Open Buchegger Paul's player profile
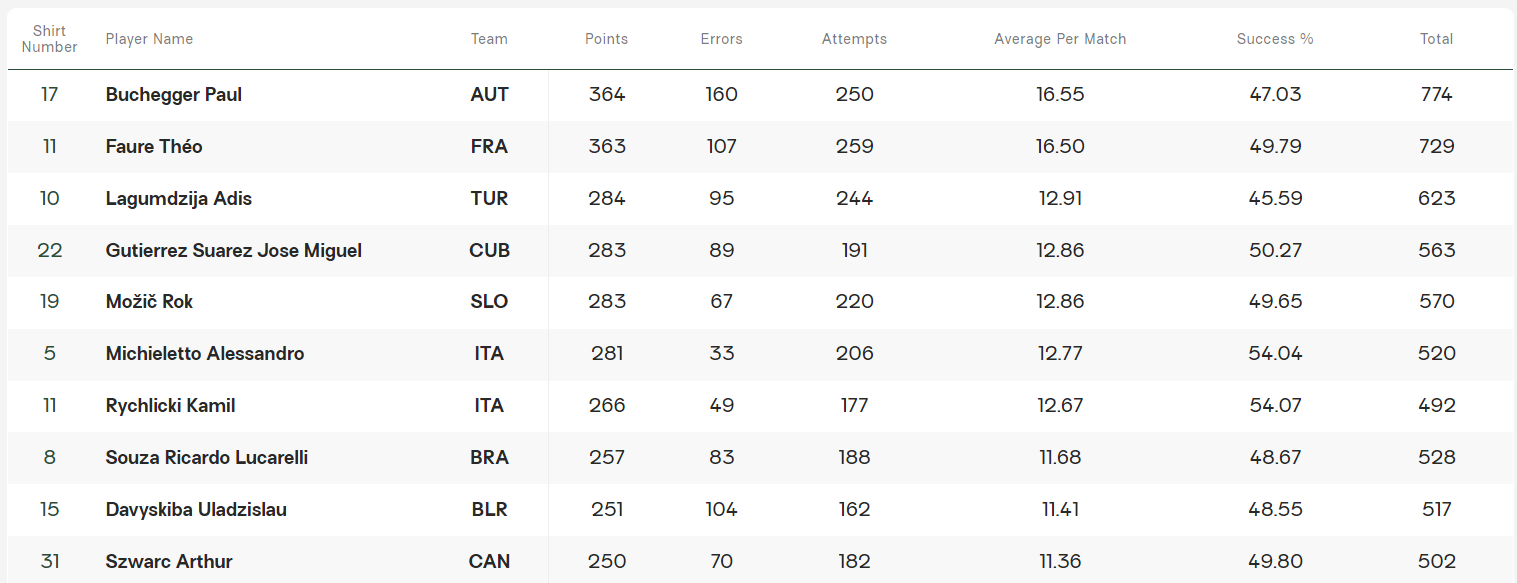 (174, 95)
